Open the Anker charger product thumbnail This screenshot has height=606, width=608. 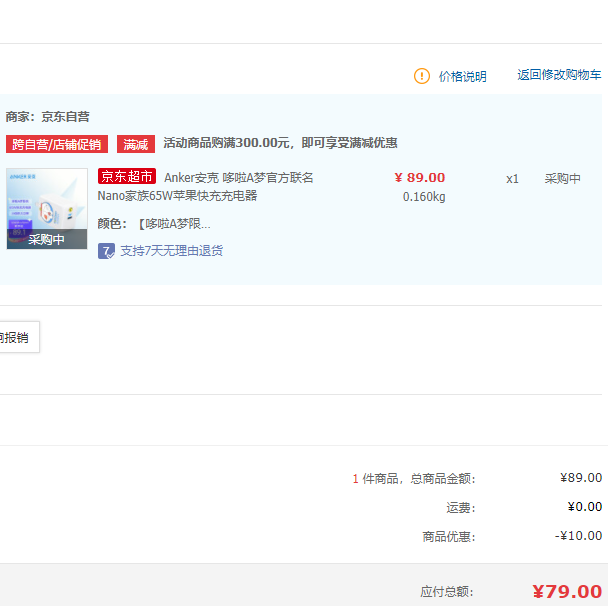click(x=47, y=209)
